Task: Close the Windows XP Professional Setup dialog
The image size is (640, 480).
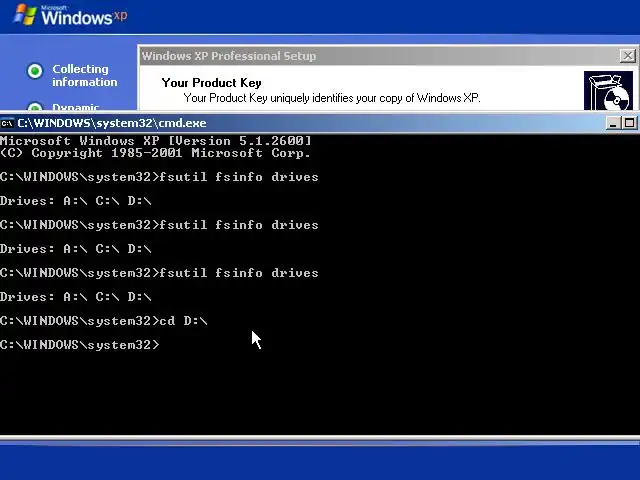Action: point(627,56)
